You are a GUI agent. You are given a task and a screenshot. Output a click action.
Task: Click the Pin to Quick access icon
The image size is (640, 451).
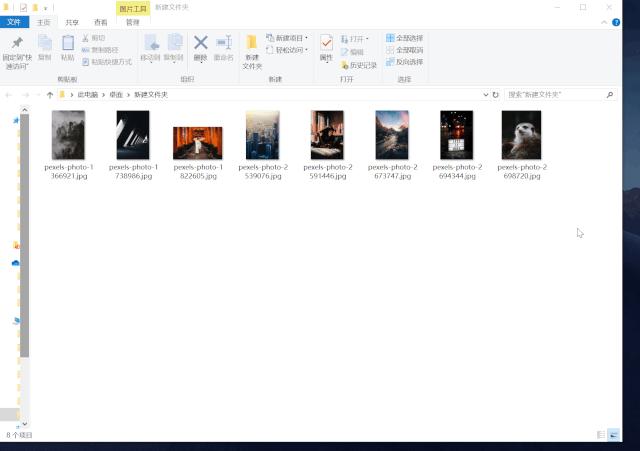(x=17, y=43)
